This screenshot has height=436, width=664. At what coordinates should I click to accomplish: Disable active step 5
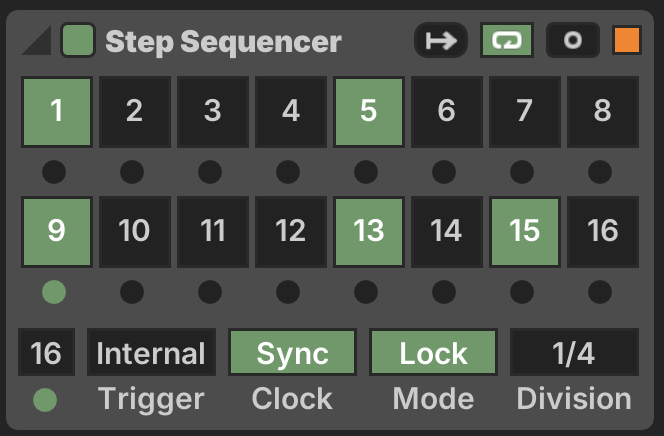[x=369, y=112]
